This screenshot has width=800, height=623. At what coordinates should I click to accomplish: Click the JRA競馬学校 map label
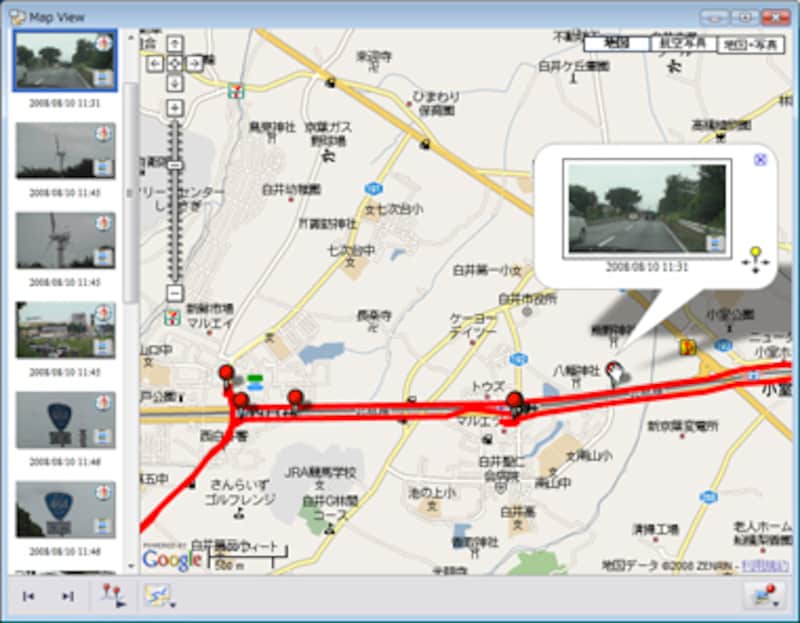[x=320, y=472]
